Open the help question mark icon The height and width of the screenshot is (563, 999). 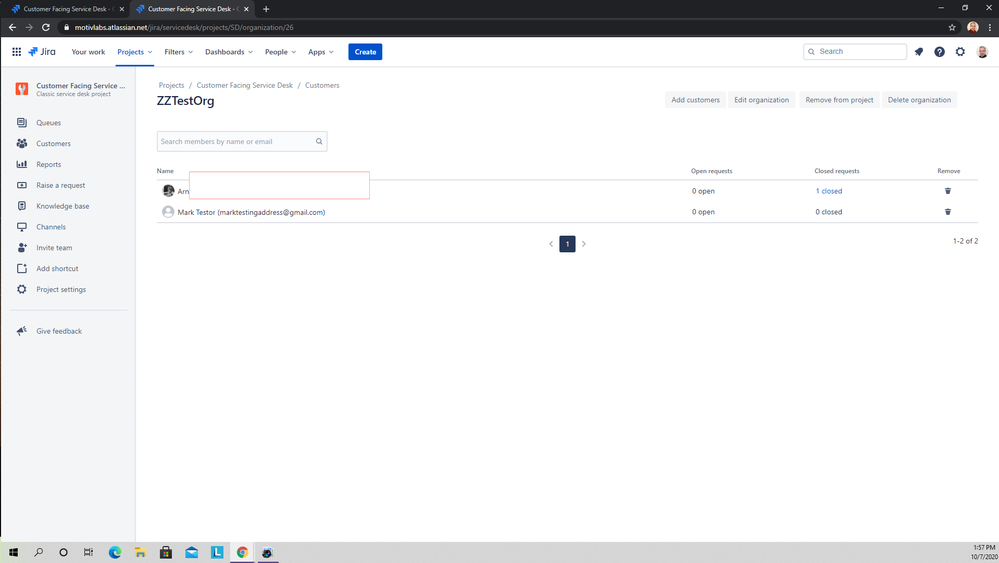click(939, 52)
